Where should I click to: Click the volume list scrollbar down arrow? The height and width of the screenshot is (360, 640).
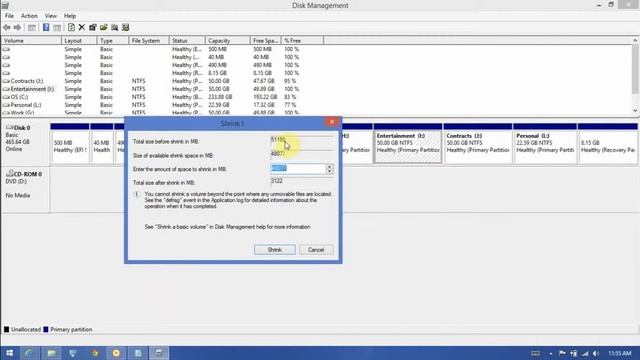click(x=635, y=111)
